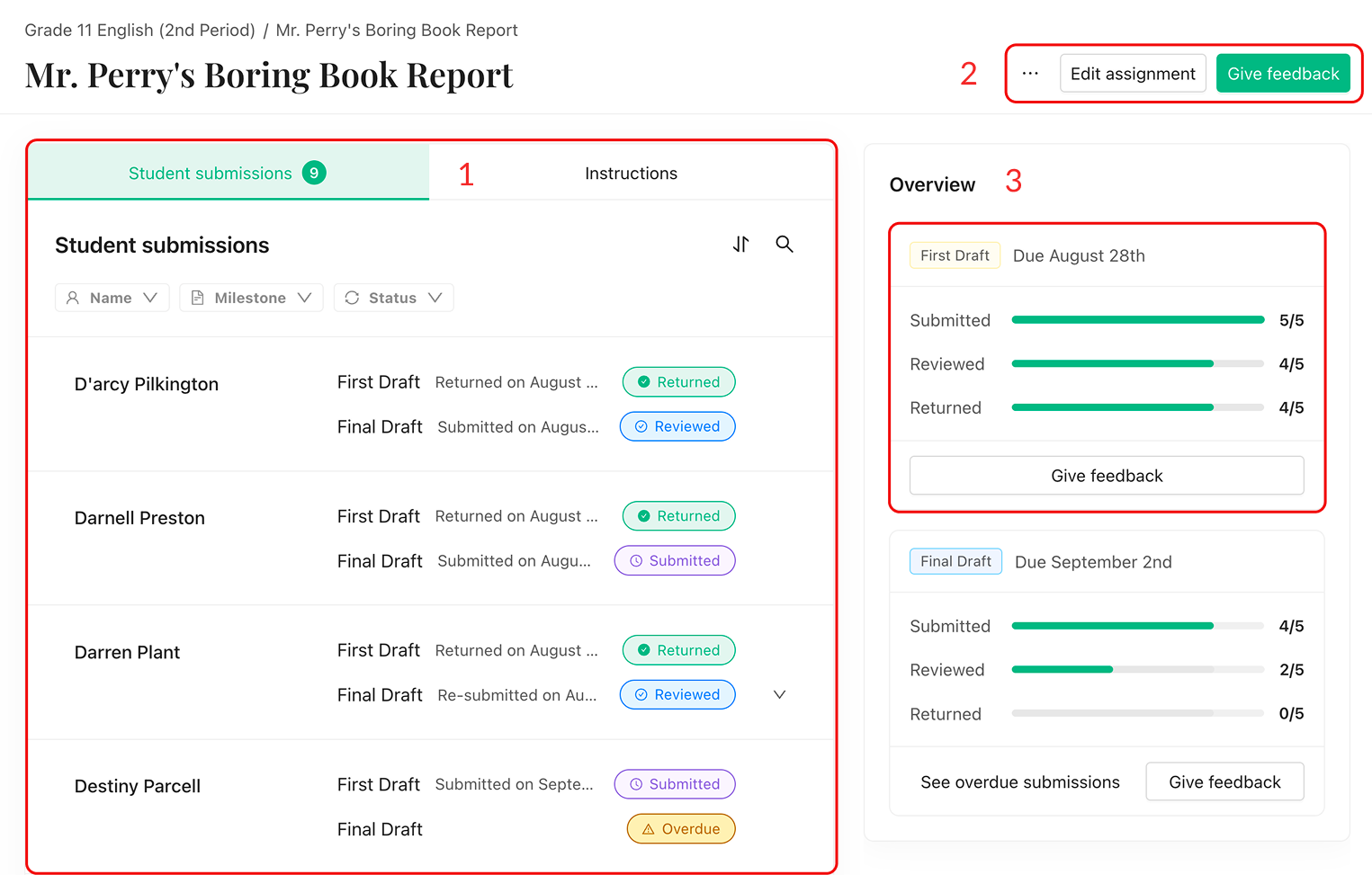
Task: Switch to the Student submissions tab
Action: (229, 173)
